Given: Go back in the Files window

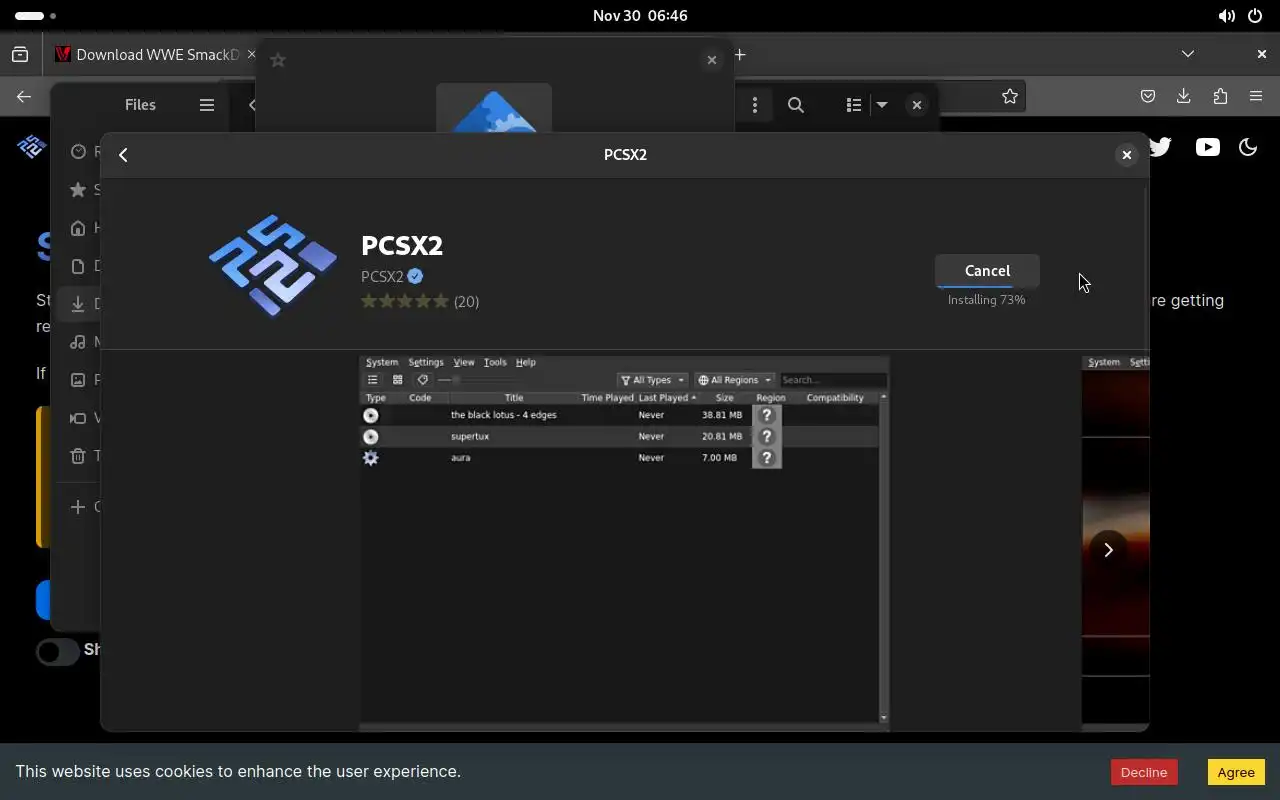Looking at the screenshot, I should click(250, 105).
